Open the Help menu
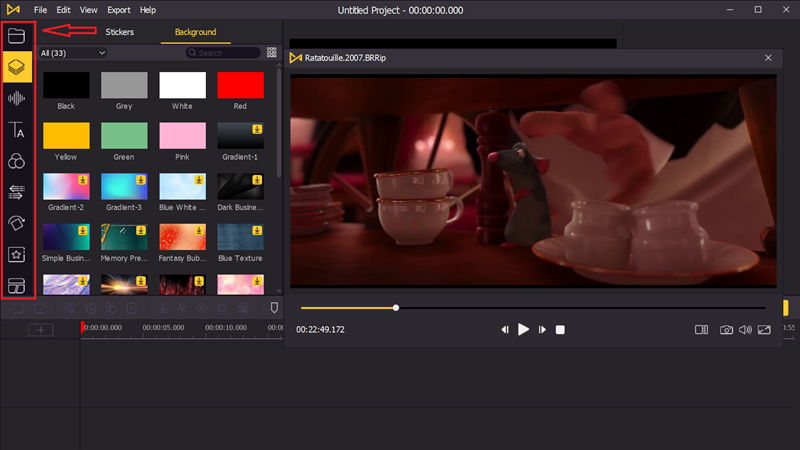 tap(148, 10)
